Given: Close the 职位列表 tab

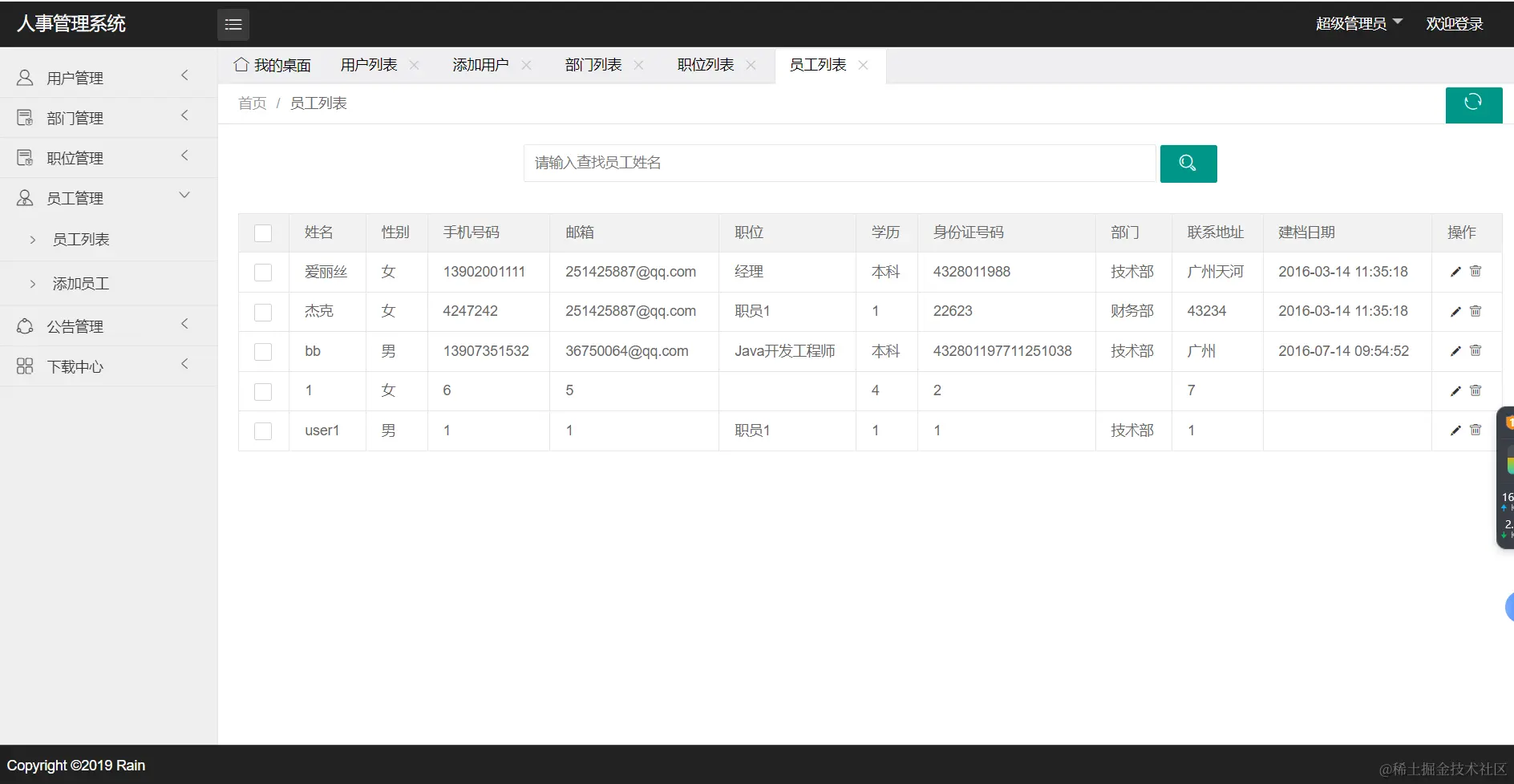Looking at the screenshot, I should tap(751, 65).
